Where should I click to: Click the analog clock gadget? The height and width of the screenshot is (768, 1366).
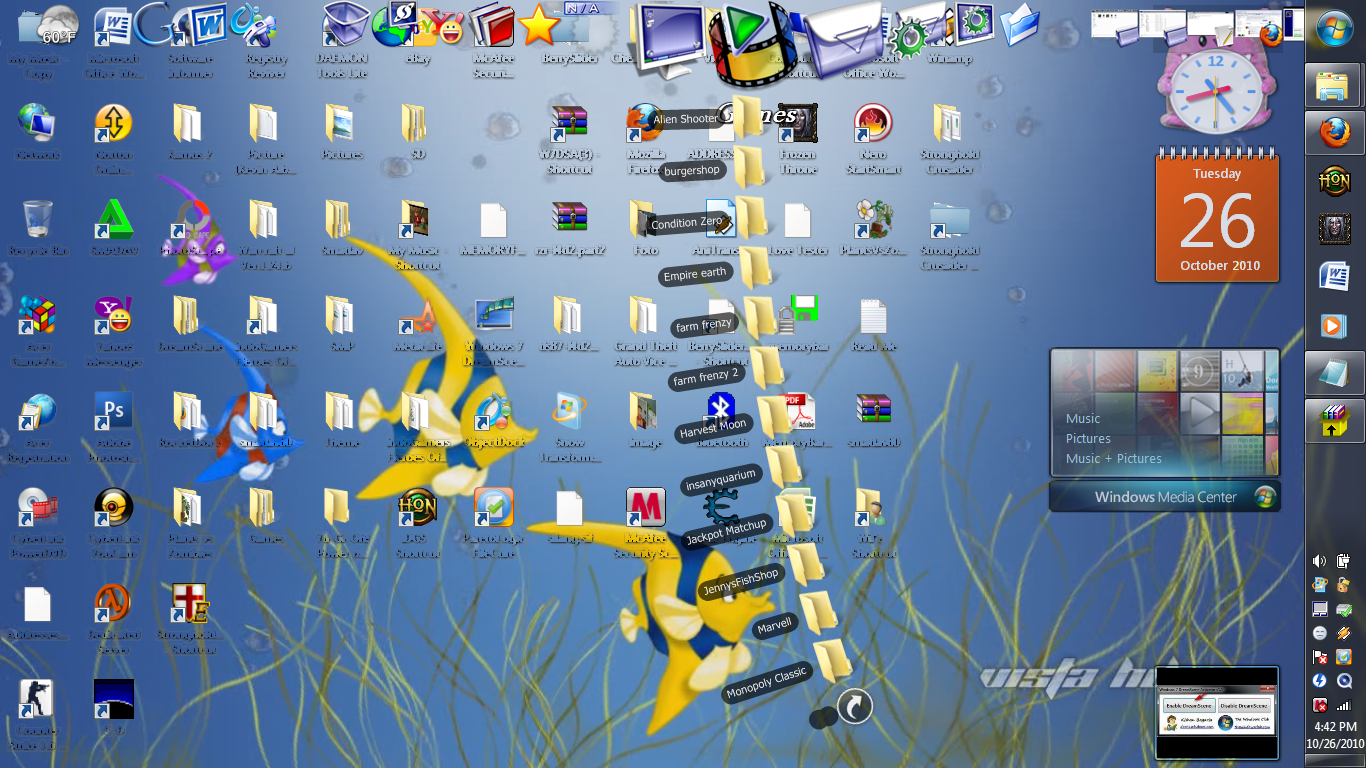tap(1216, 91)
